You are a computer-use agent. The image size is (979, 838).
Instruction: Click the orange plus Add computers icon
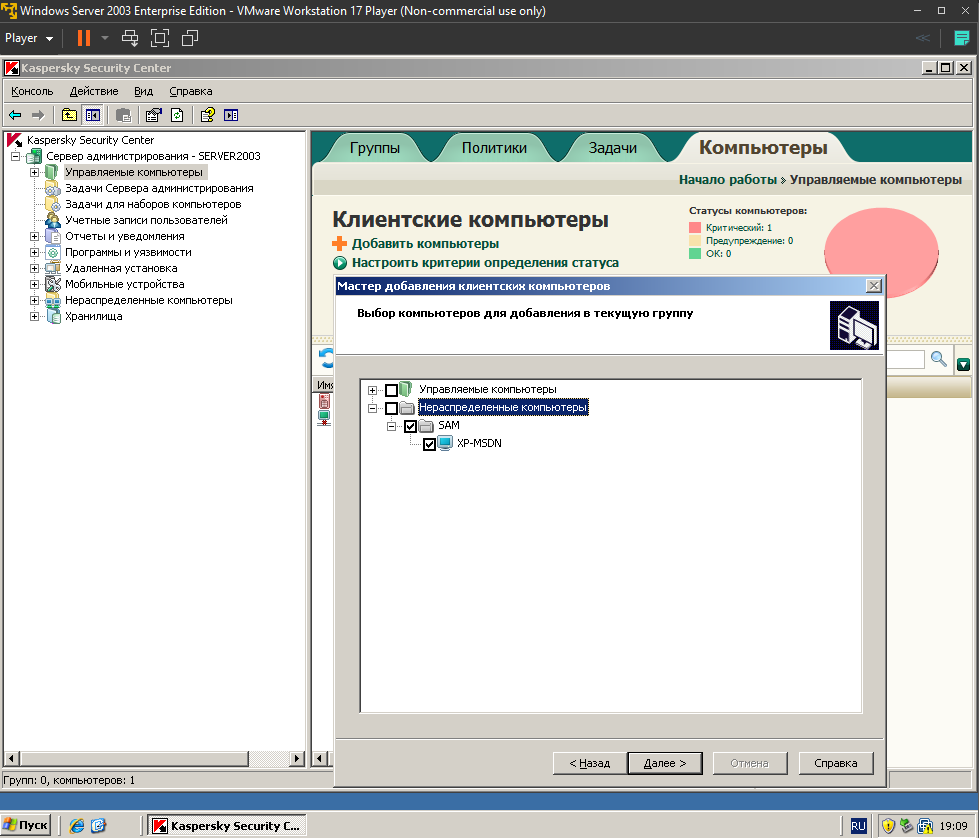point(340,244)
